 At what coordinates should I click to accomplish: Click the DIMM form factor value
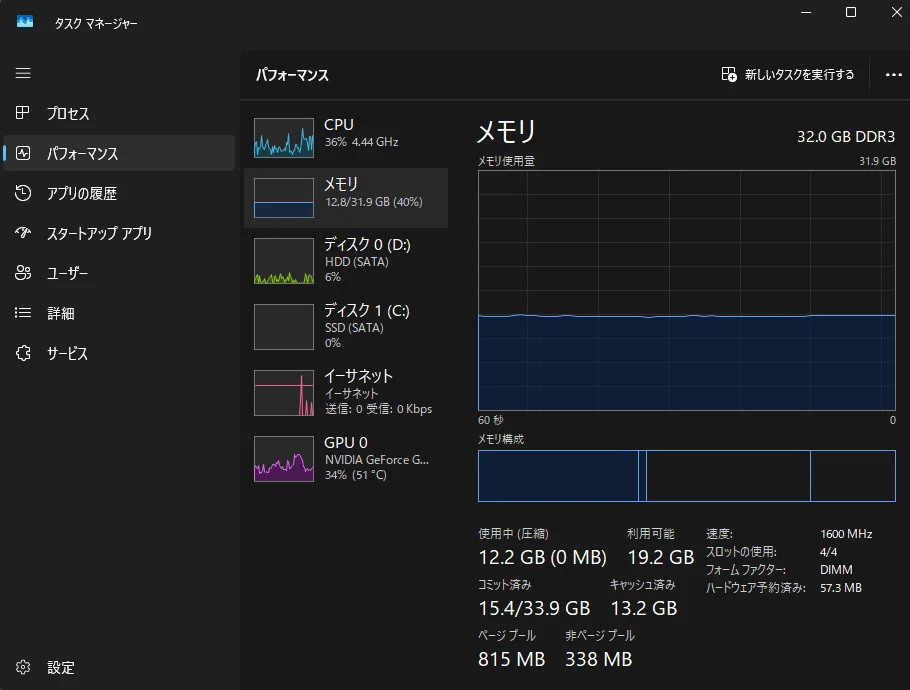(x=836, y=570)
